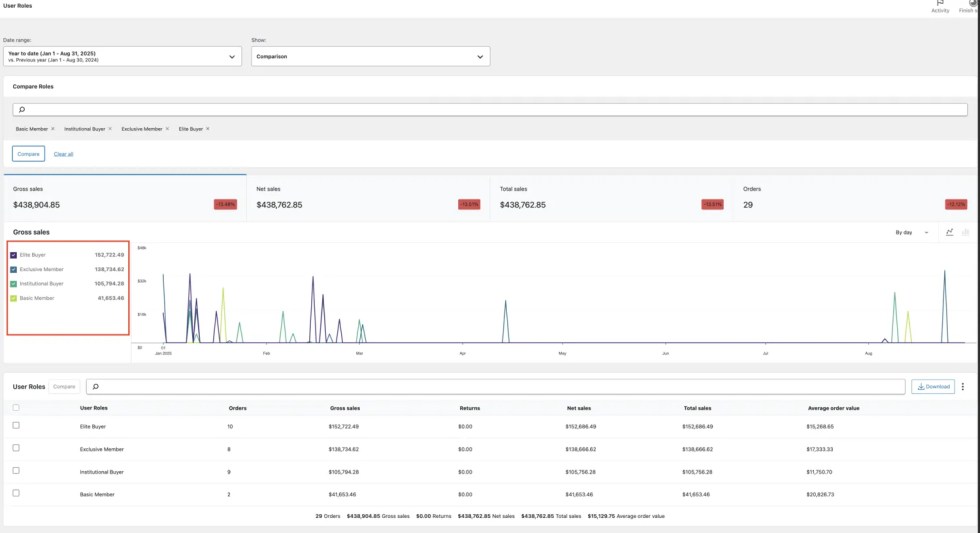This screenshot has height=533, width=980.
Task: Click Institutional Buyer name in table
Action: (102, 472)
